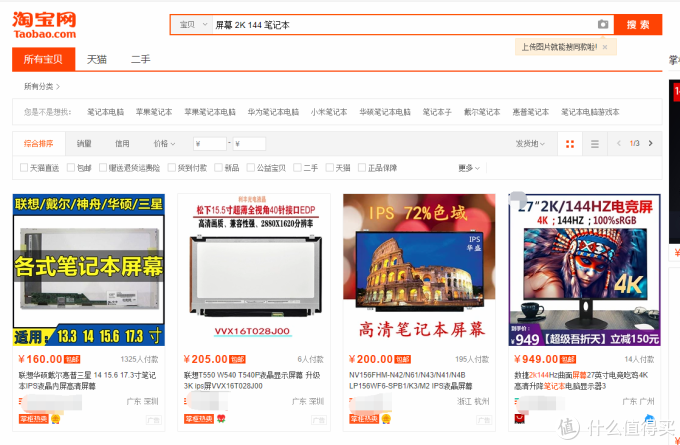Open the 发货地 location dropdown
This screenshot has height=445, width=680.
pos(530,144)
